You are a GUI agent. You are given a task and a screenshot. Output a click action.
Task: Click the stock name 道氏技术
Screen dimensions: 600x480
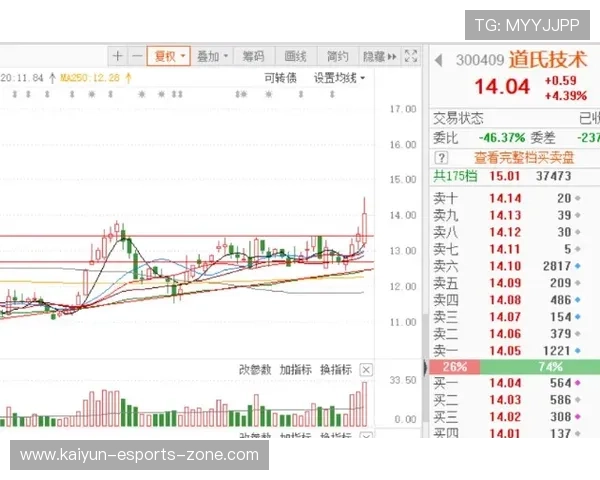547,60
